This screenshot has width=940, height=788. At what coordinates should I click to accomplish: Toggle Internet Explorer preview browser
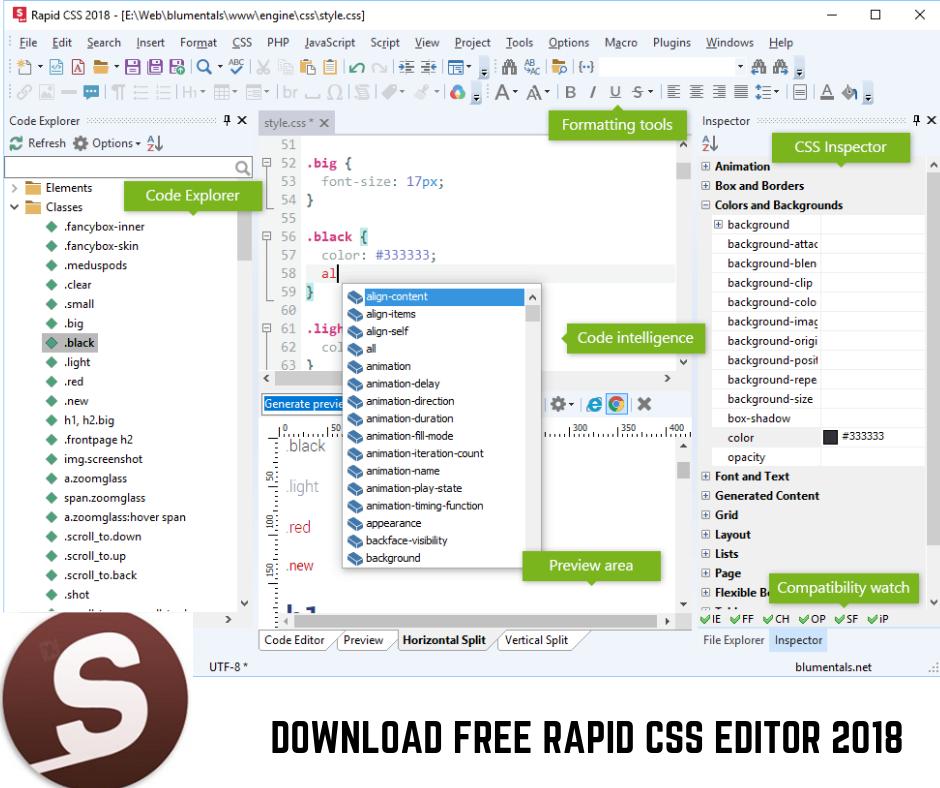click(x=594, y=404)
